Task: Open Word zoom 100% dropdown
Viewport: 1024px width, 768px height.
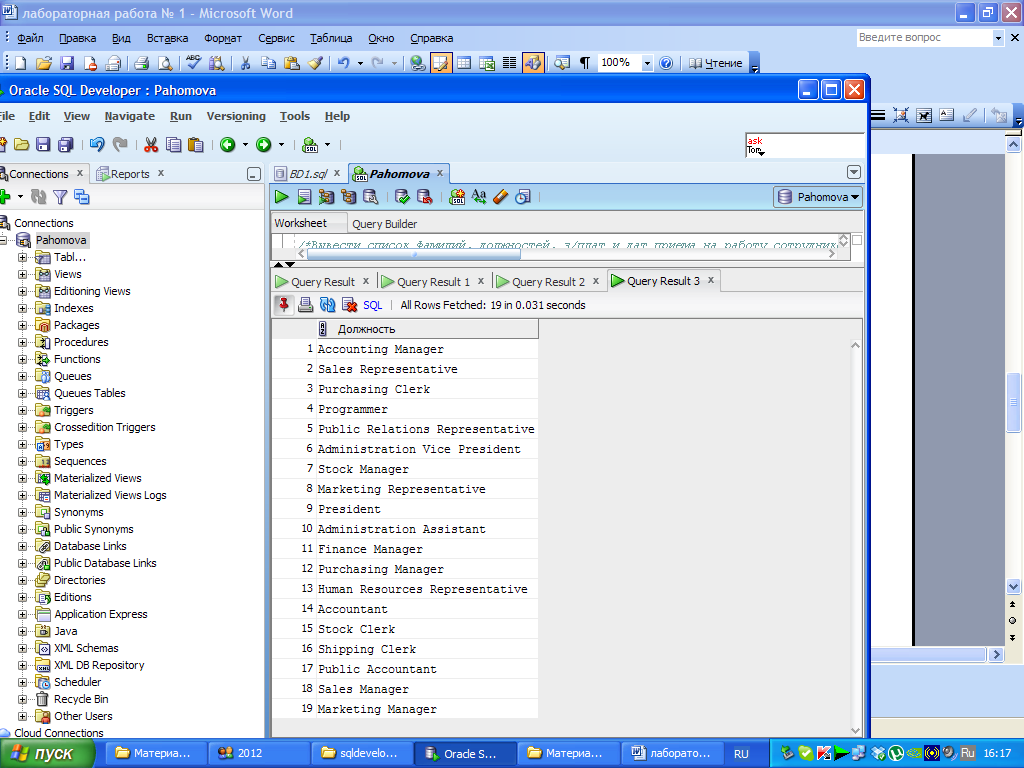Action: click(647, 63)
